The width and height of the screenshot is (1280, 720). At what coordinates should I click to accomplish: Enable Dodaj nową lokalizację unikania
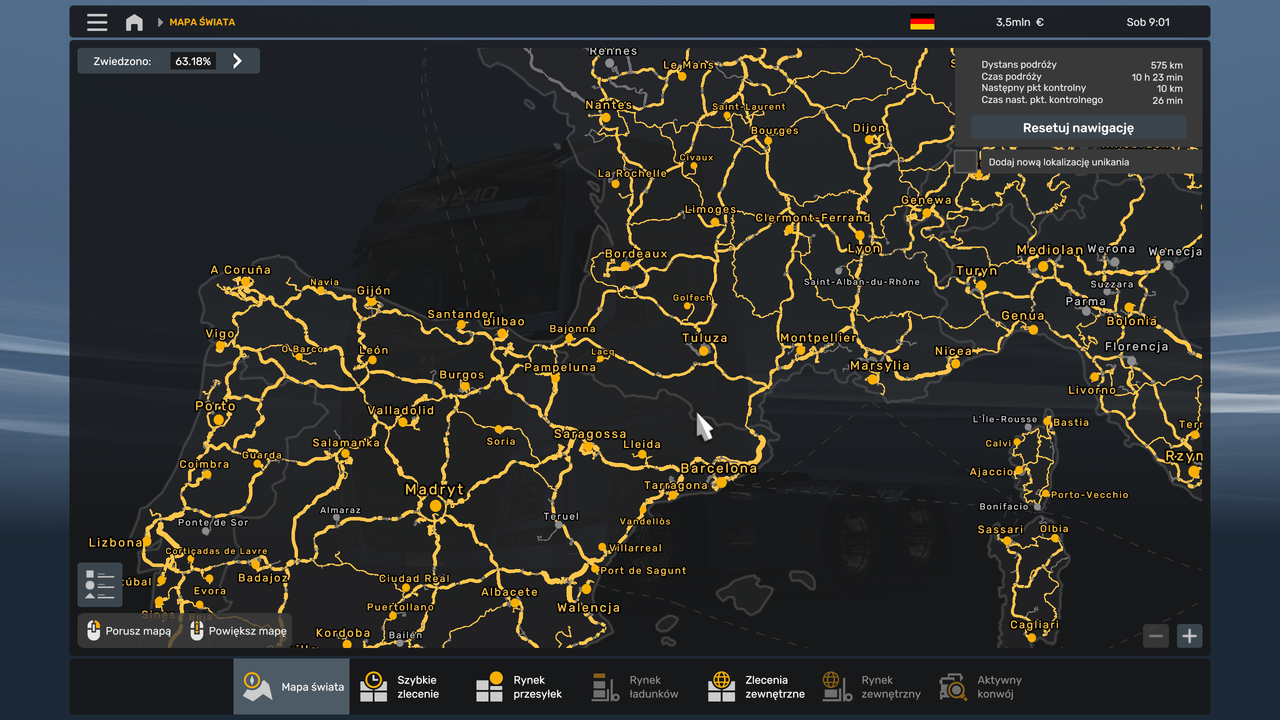click(x=966, y=160)
